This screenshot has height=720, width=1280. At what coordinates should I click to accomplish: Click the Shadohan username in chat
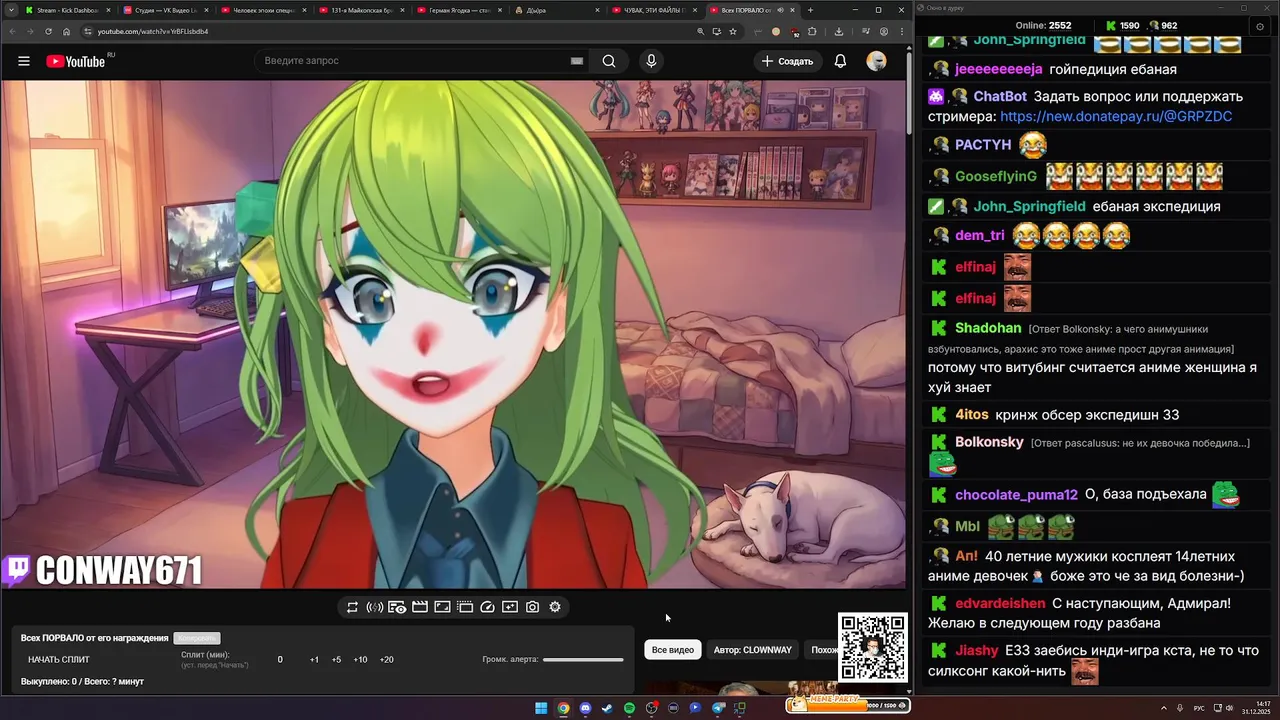[988, 328]
